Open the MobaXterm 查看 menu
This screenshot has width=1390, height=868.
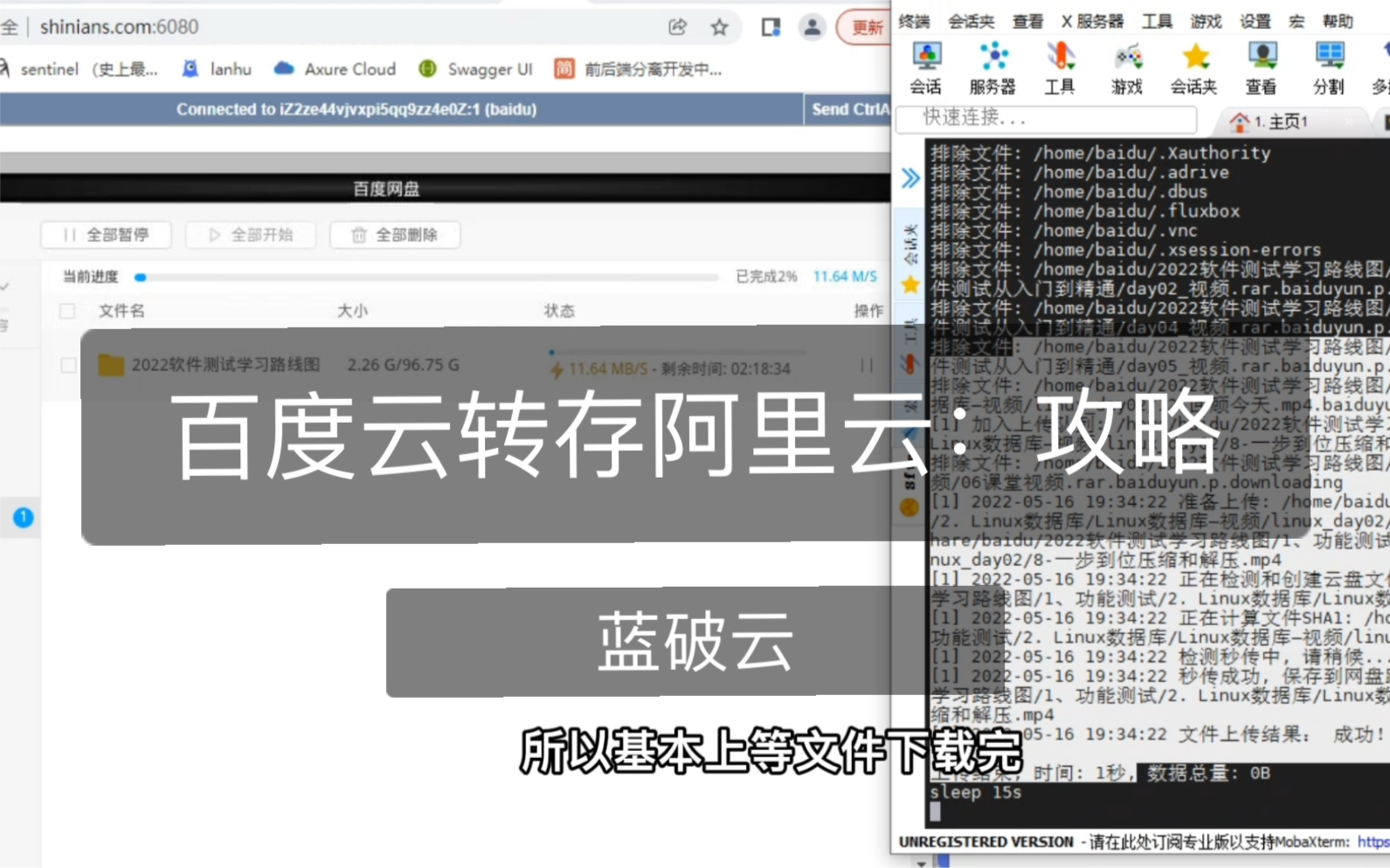[x=1028, y=21]
